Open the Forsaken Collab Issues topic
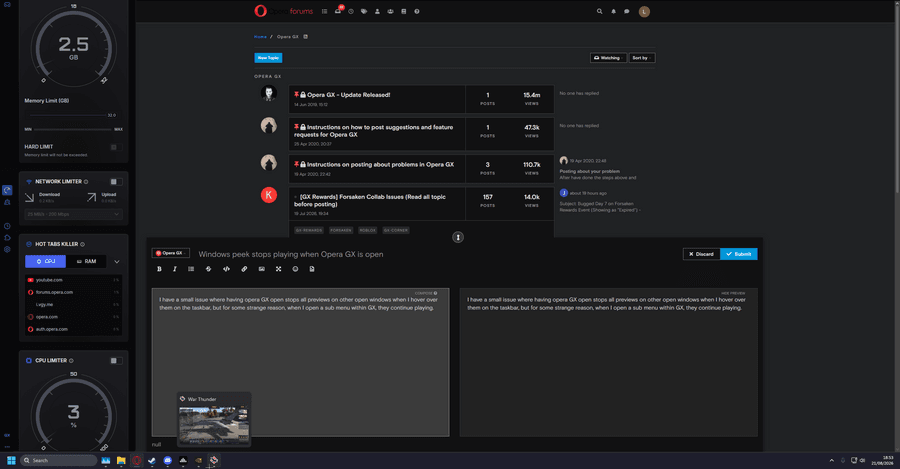Viewport: 900px width, 469px height. [x=370, y=200]
